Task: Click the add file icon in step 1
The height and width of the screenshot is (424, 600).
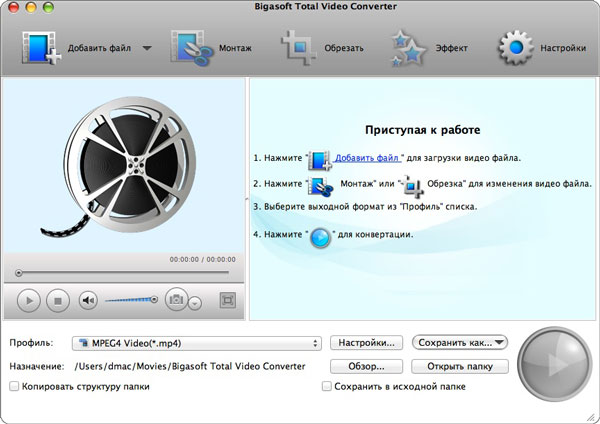Action: pos(320,160)
